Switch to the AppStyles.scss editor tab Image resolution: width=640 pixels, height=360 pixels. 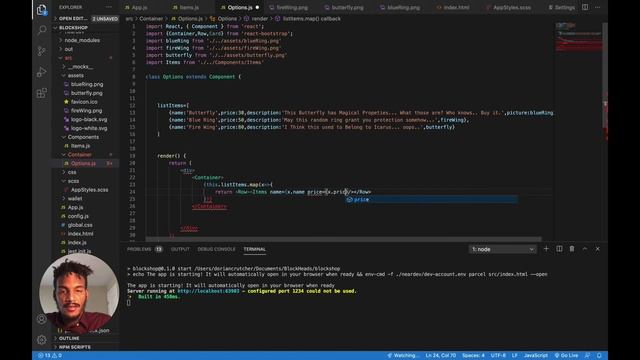(511, 7)
